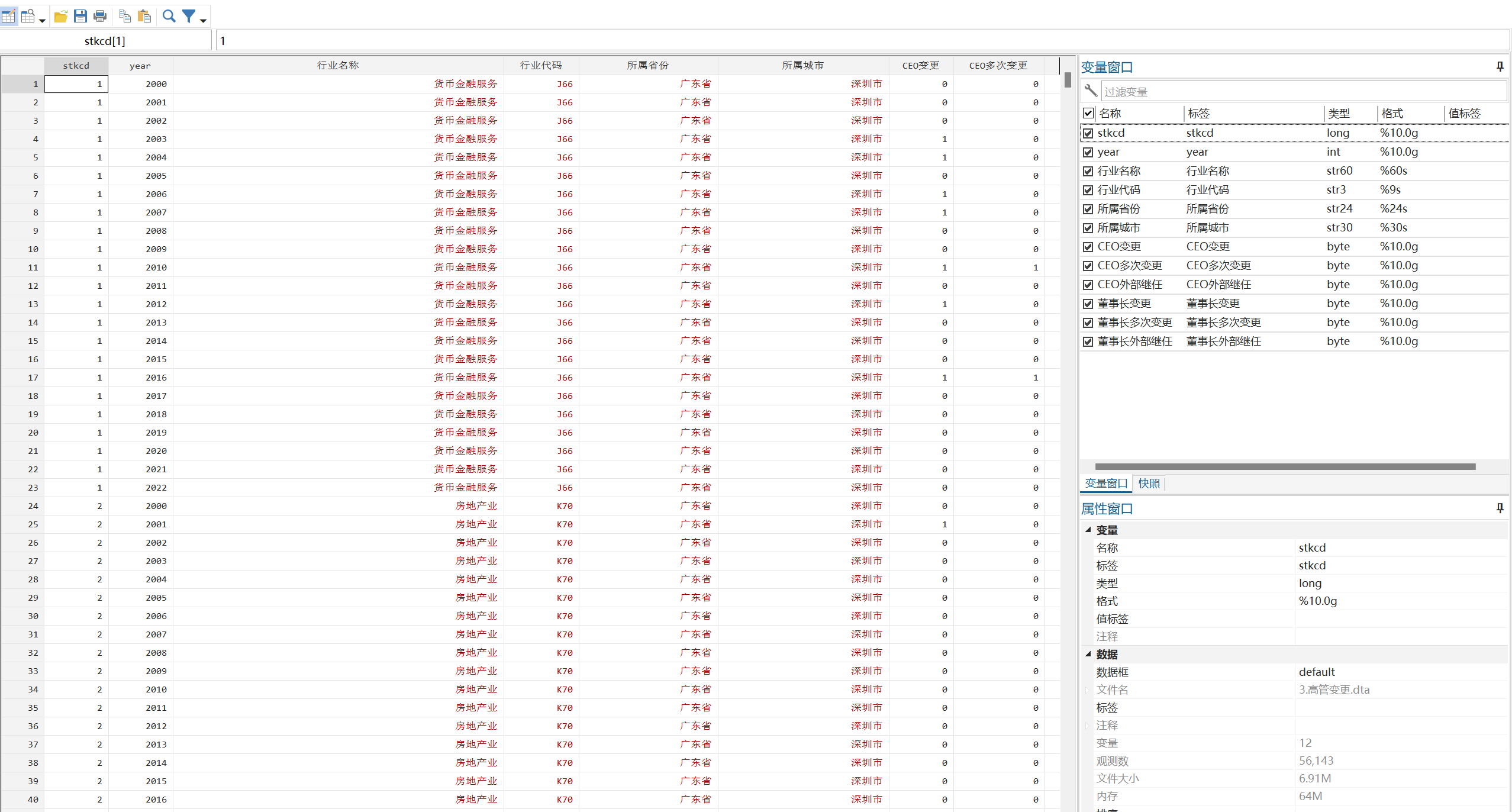Click the 过滤变量 filter input field
Viewport: 1512px width, 812px height.
[1302, 92]
